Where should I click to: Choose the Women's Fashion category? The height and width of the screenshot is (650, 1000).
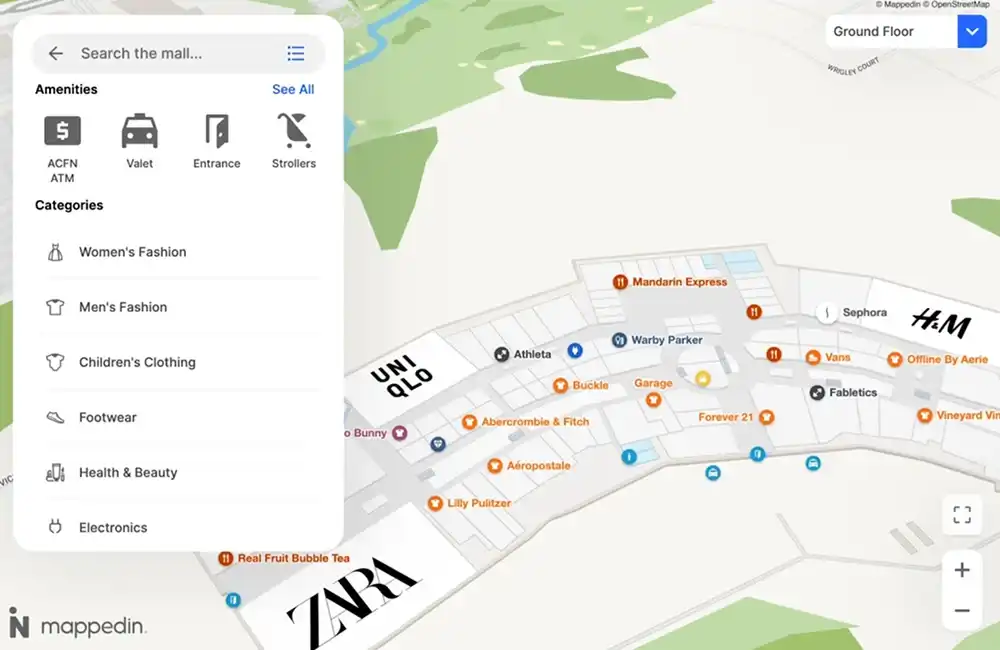pos(133,252)
